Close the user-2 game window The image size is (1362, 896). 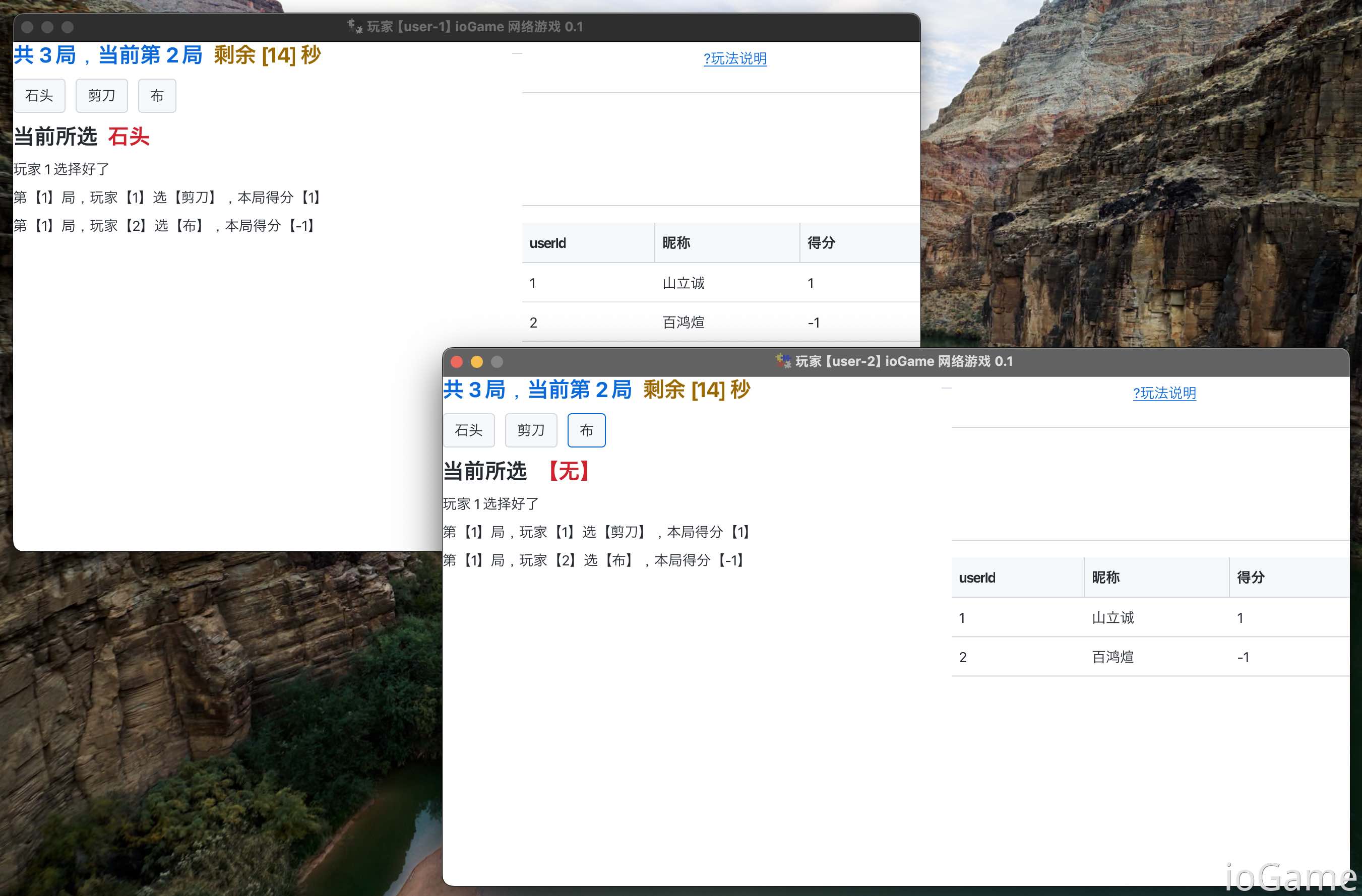[x=457, y=362]
